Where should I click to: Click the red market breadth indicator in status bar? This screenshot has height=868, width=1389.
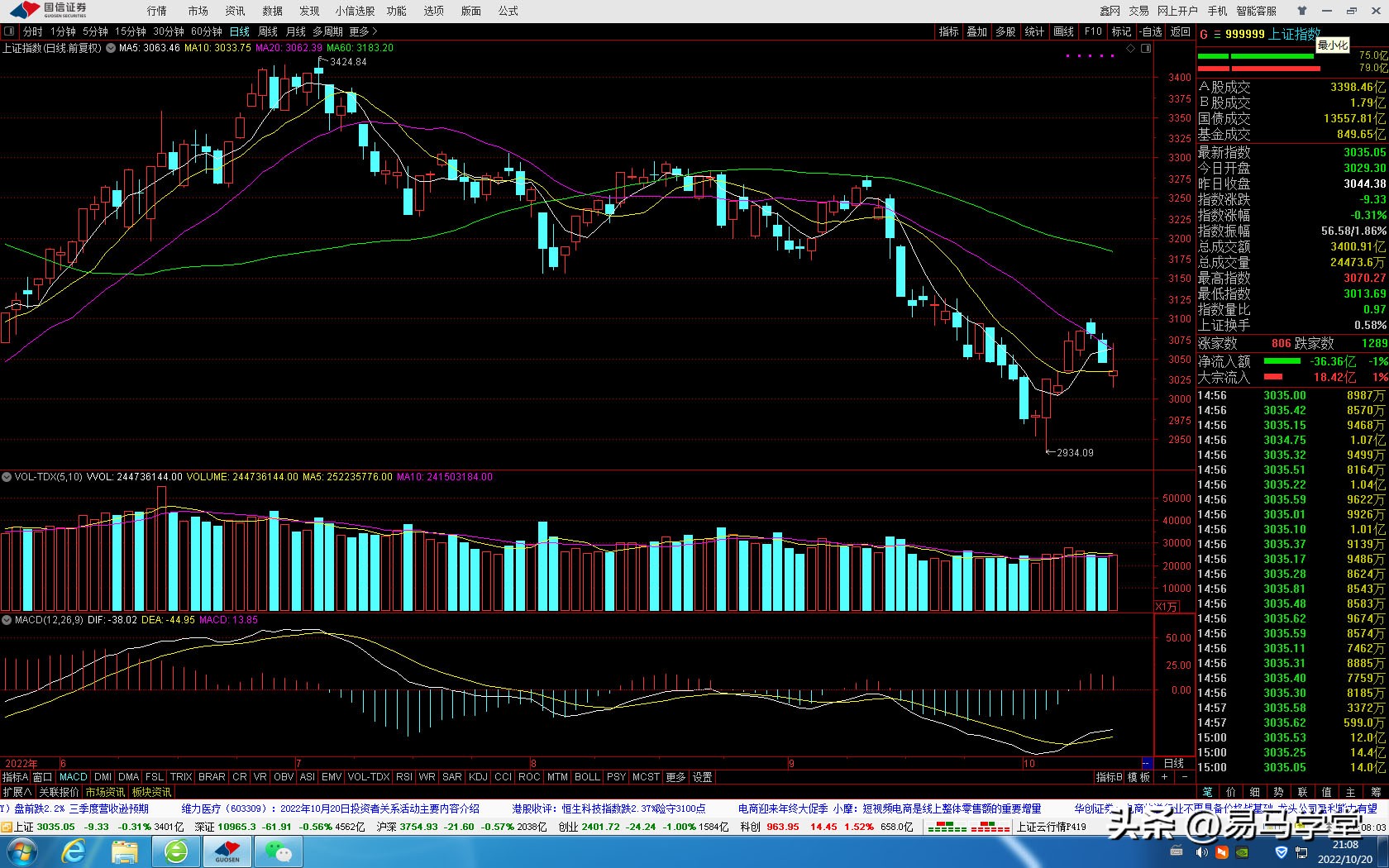pos(990,827)
